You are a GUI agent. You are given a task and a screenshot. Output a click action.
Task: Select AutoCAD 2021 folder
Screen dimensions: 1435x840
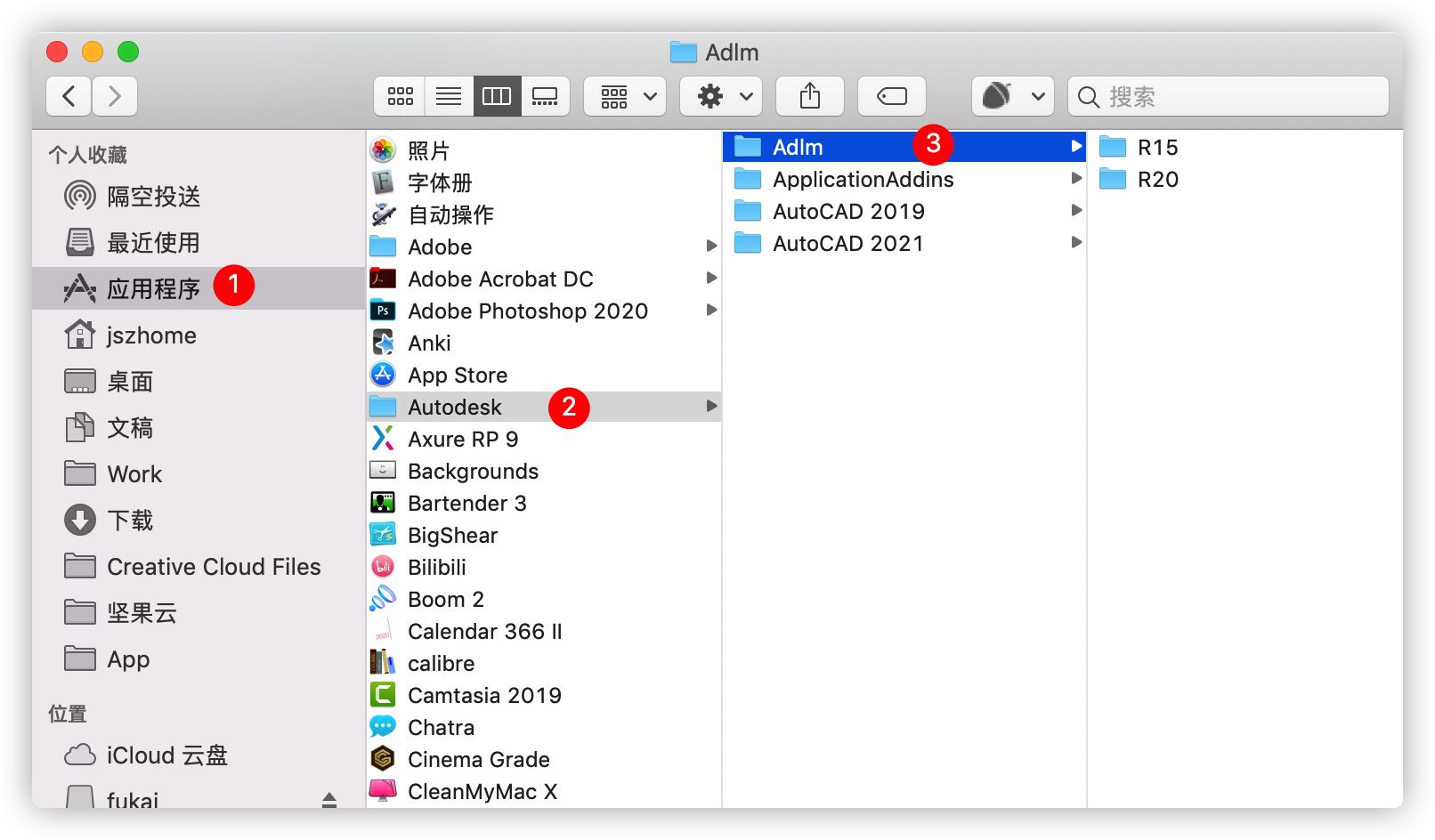click(904, 243)
